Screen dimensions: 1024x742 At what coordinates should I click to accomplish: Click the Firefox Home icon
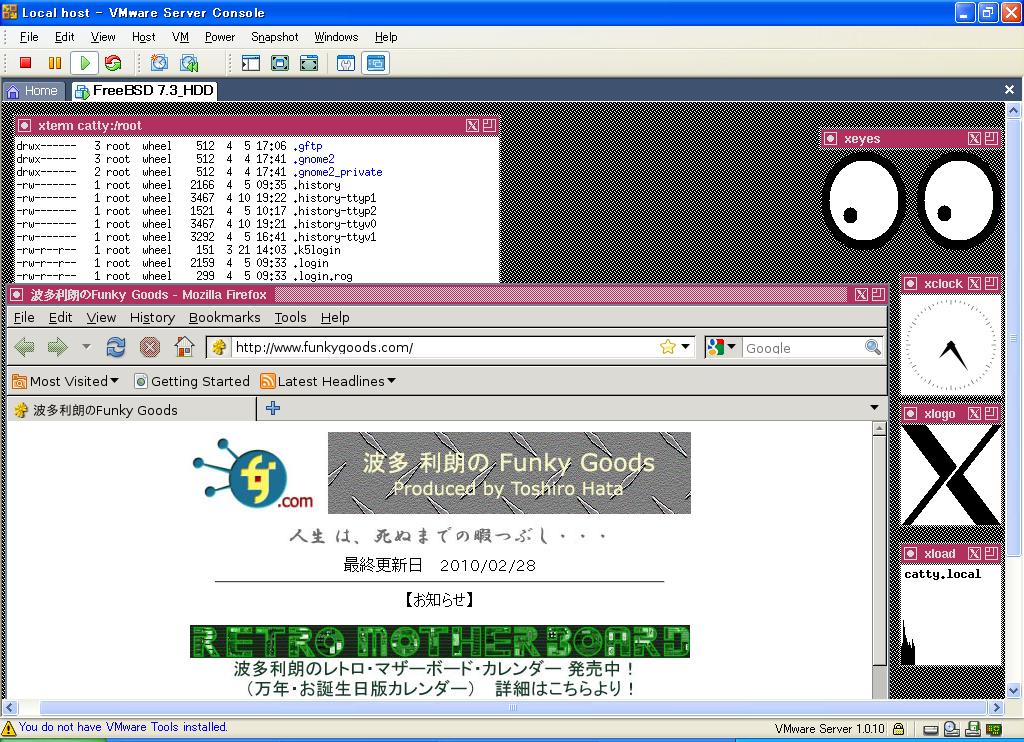184,347
